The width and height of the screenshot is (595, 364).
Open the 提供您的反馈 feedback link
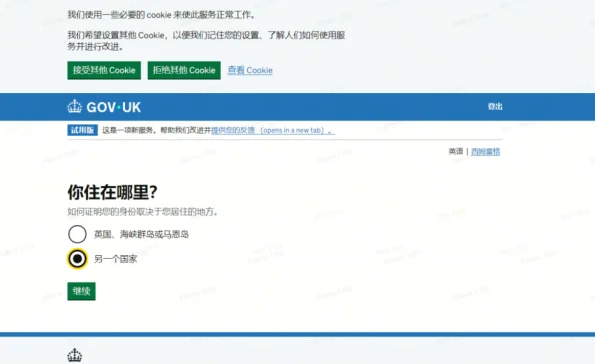point(273,130)
